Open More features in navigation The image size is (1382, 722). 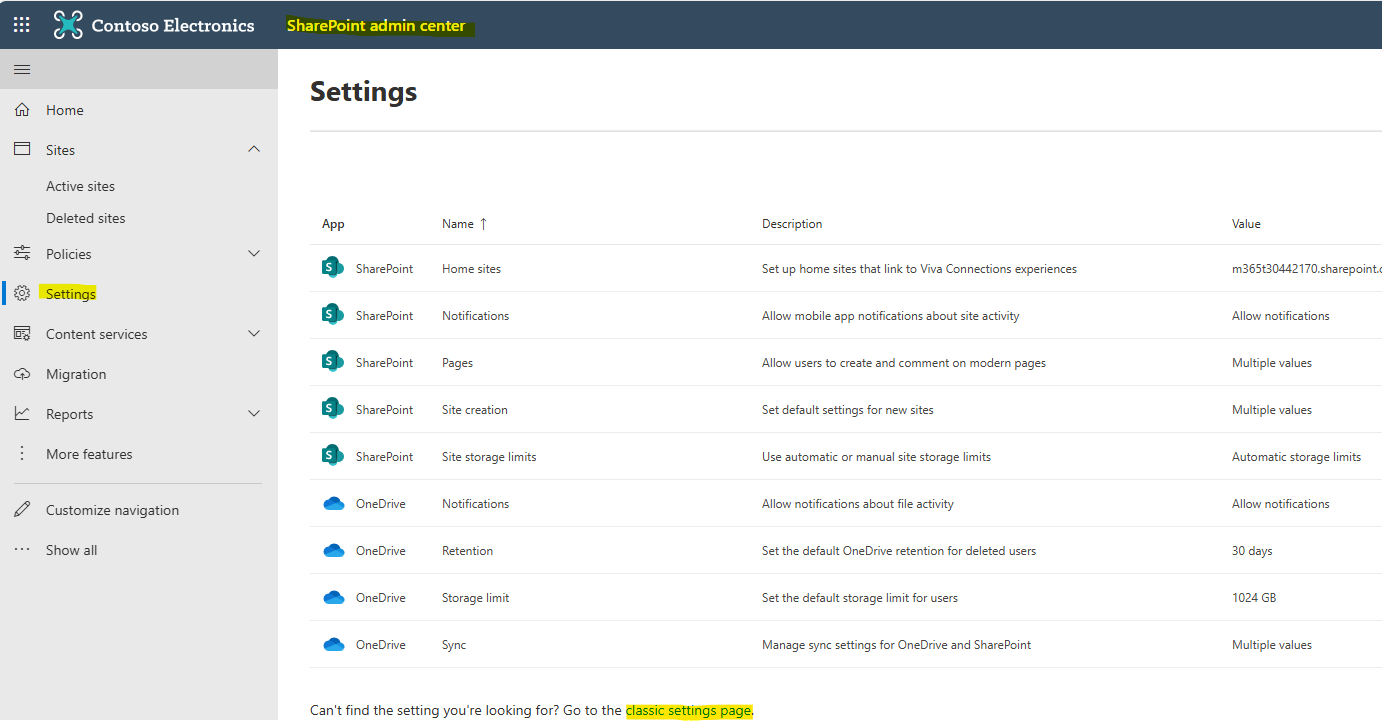point(89,454)
